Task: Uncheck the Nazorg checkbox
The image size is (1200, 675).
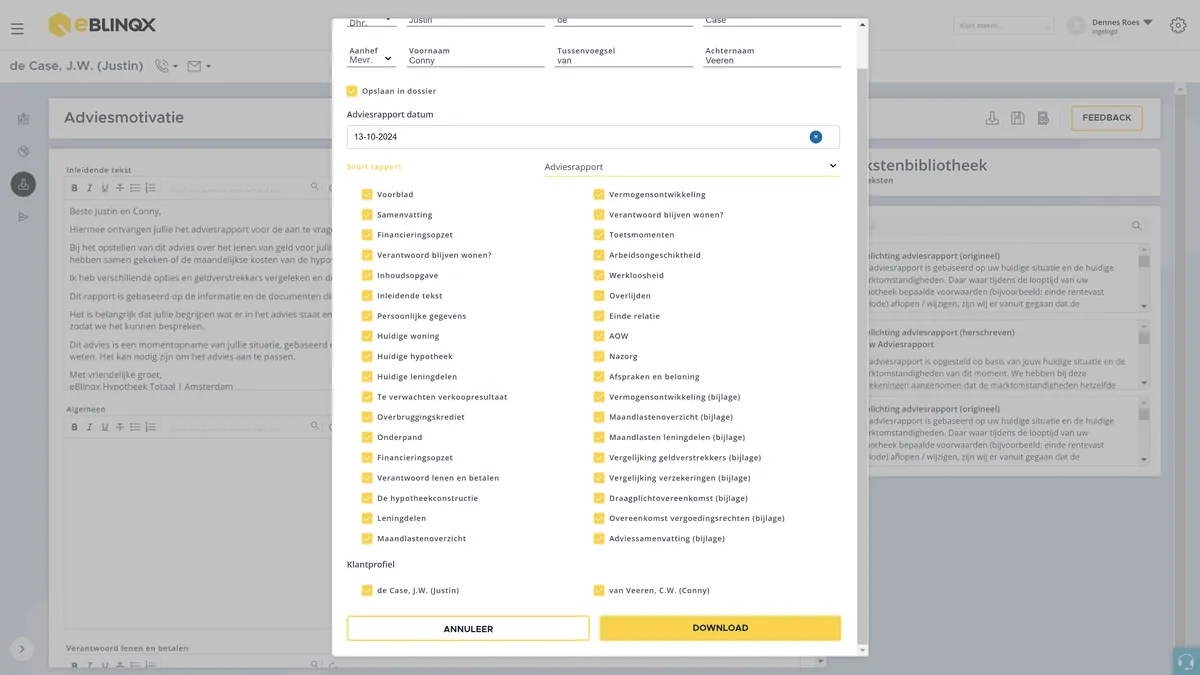Action: click(599, 356)
